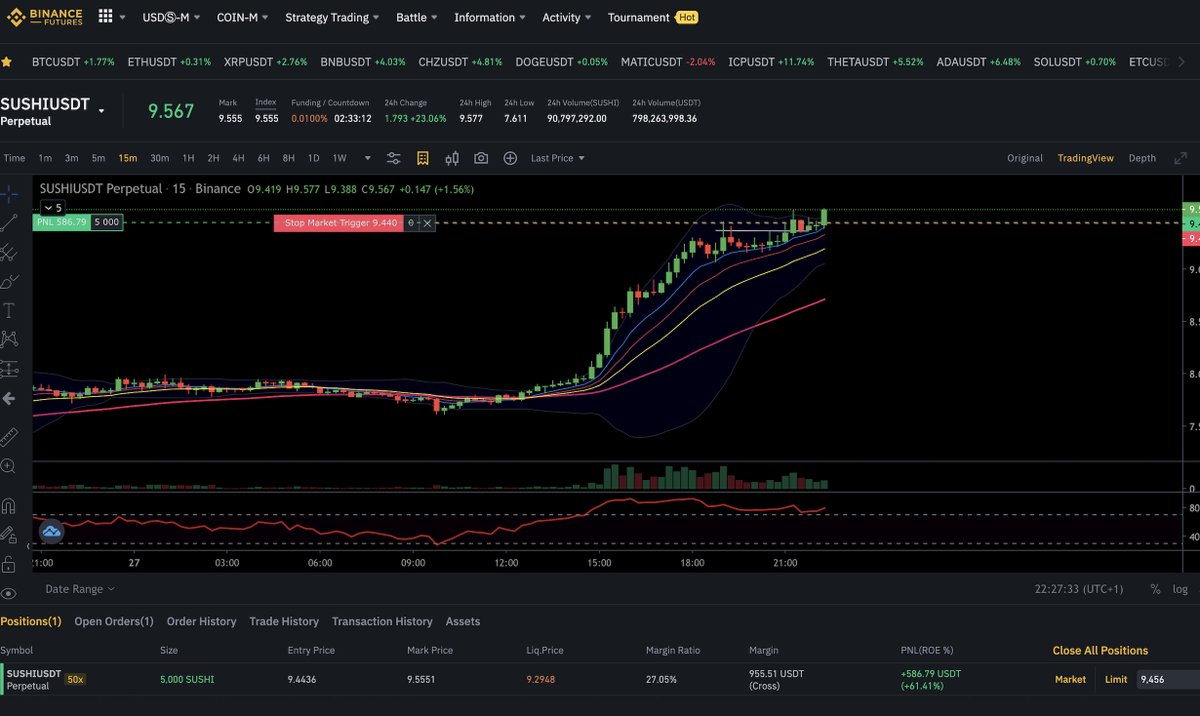Viewport: 1200px width, 716px height.
Task: Open the Information dropdown menu
Action: pos(490,17)
